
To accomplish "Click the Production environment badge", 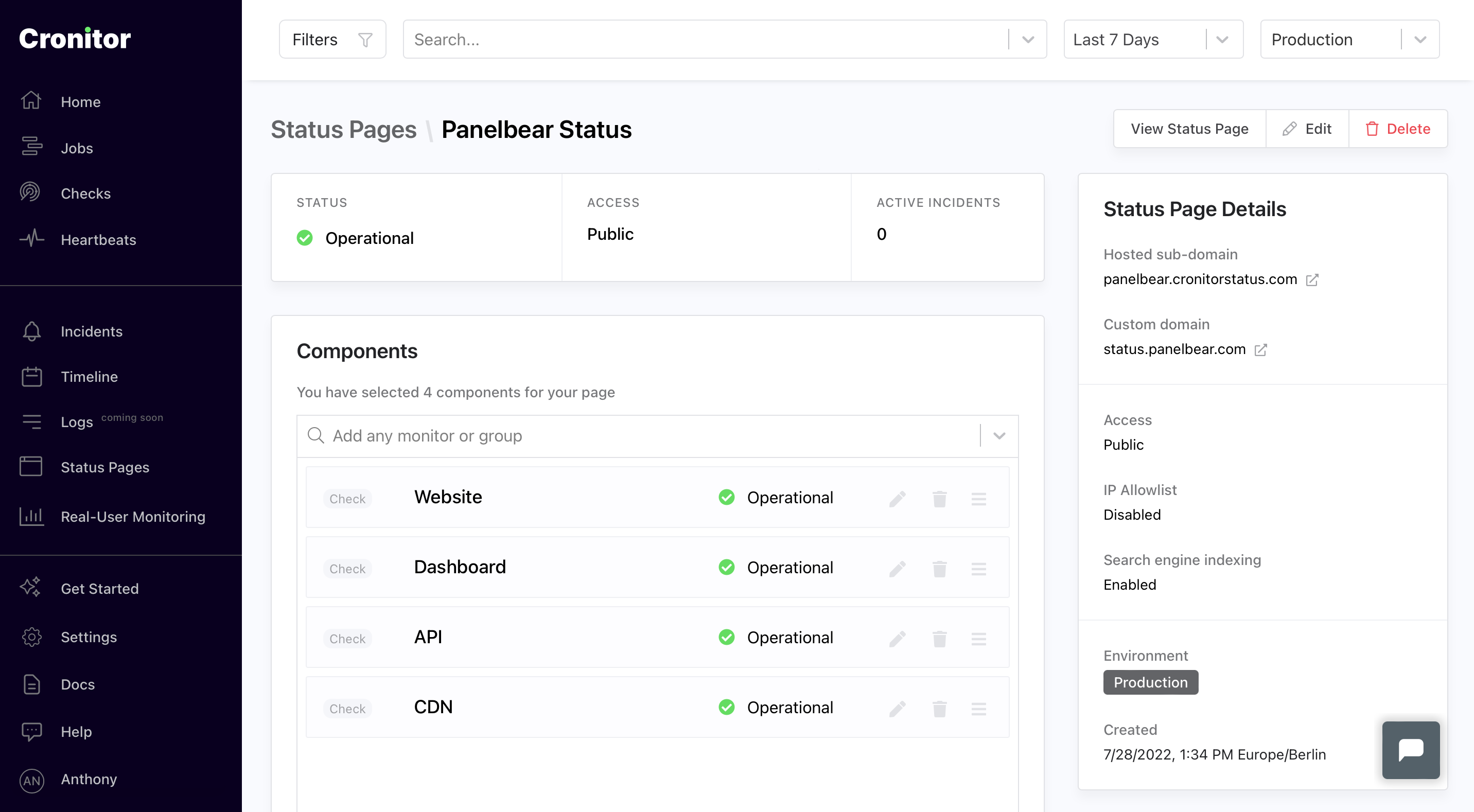I will pyautogui.click(x=1150, y=682).
